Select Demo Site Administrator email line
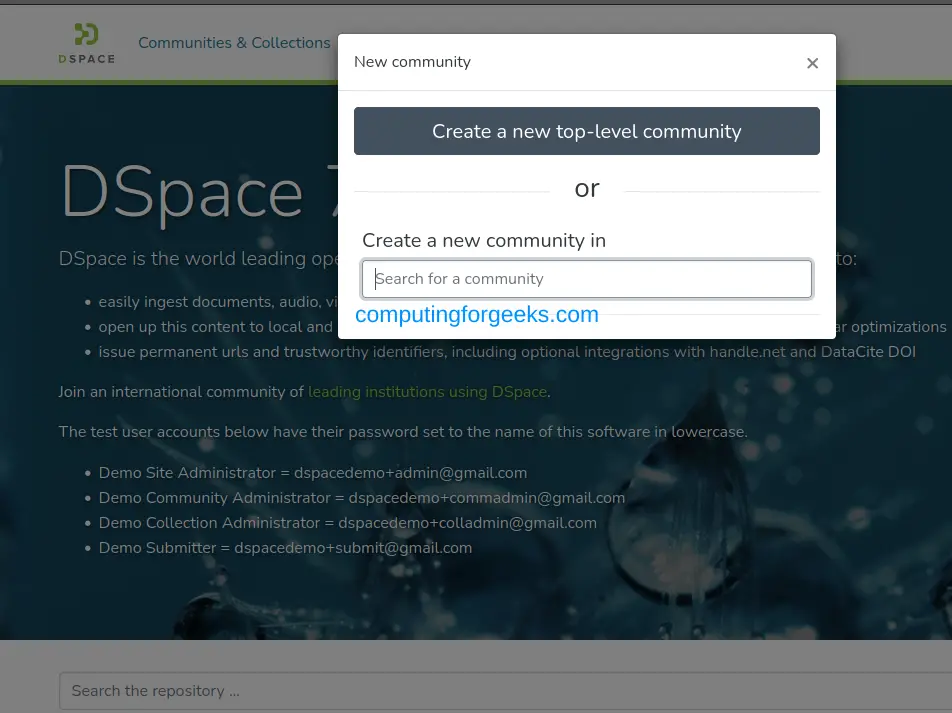The height and width of the screenshot is (713, 952). [x=313, y=472]
